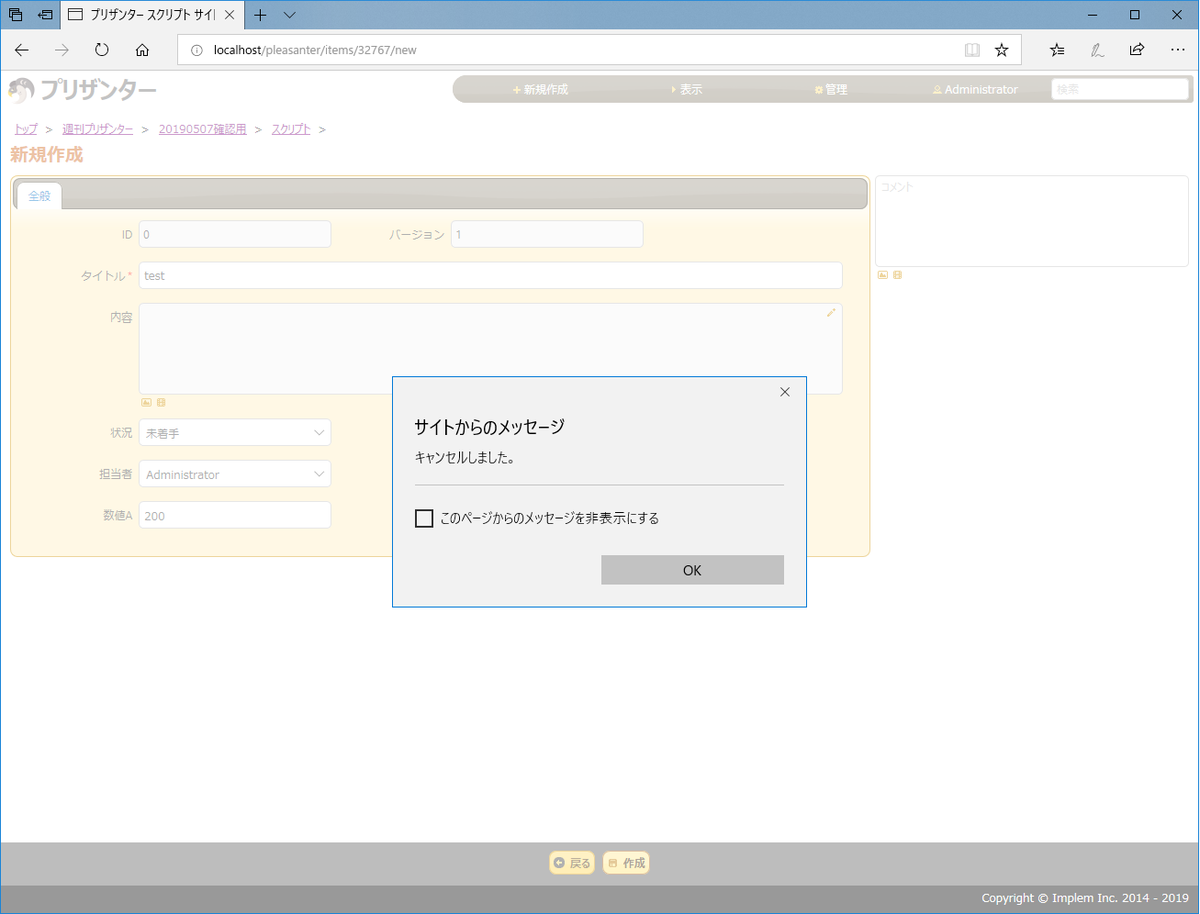The height and width of the screenshot is (914, 1200).
Task: Click the バージョン field showing 1
Action: 547,234
